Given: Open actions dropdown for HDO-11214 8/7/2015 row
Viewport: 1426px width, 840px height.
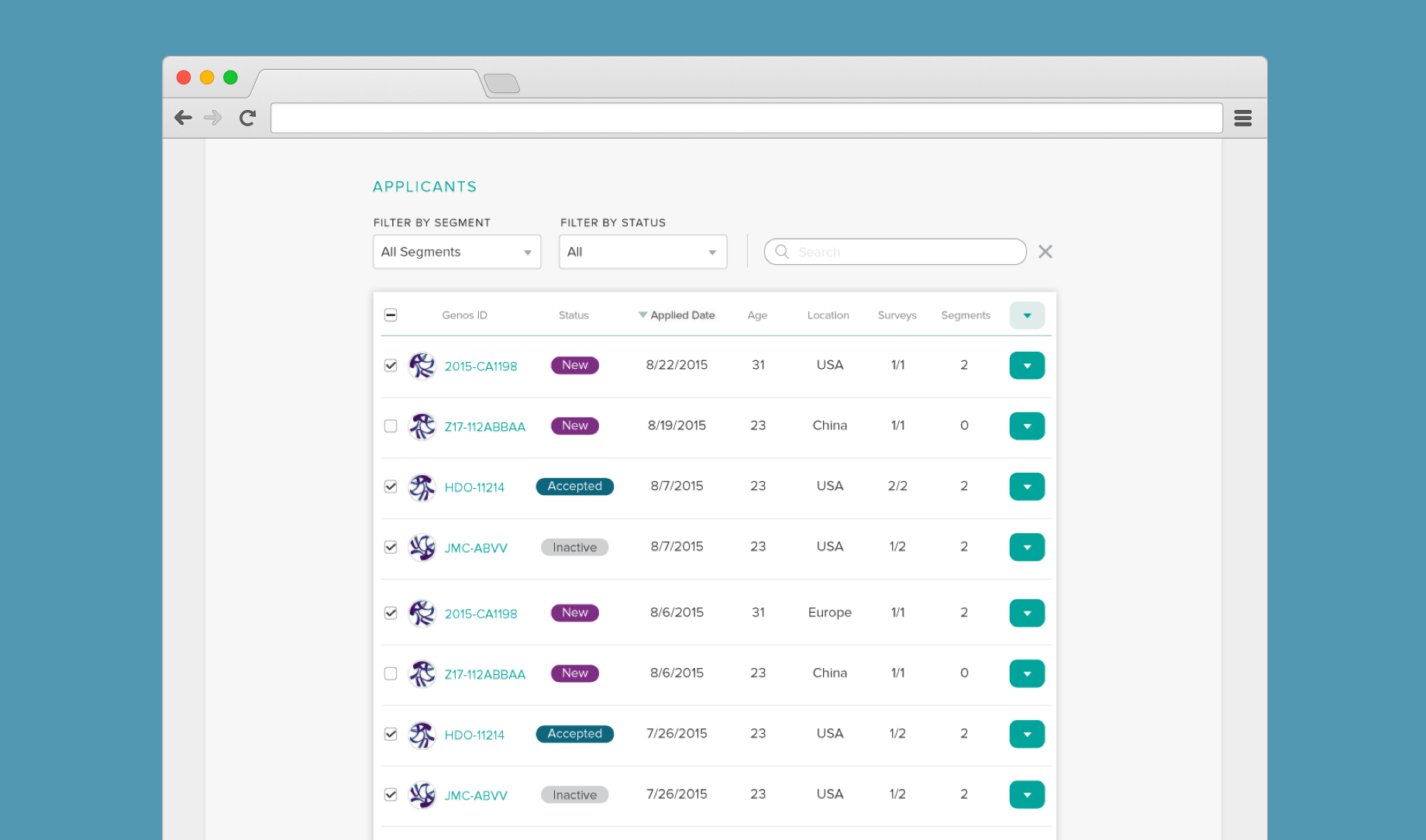Looking at the screenshot, I should click(1027, 487).
